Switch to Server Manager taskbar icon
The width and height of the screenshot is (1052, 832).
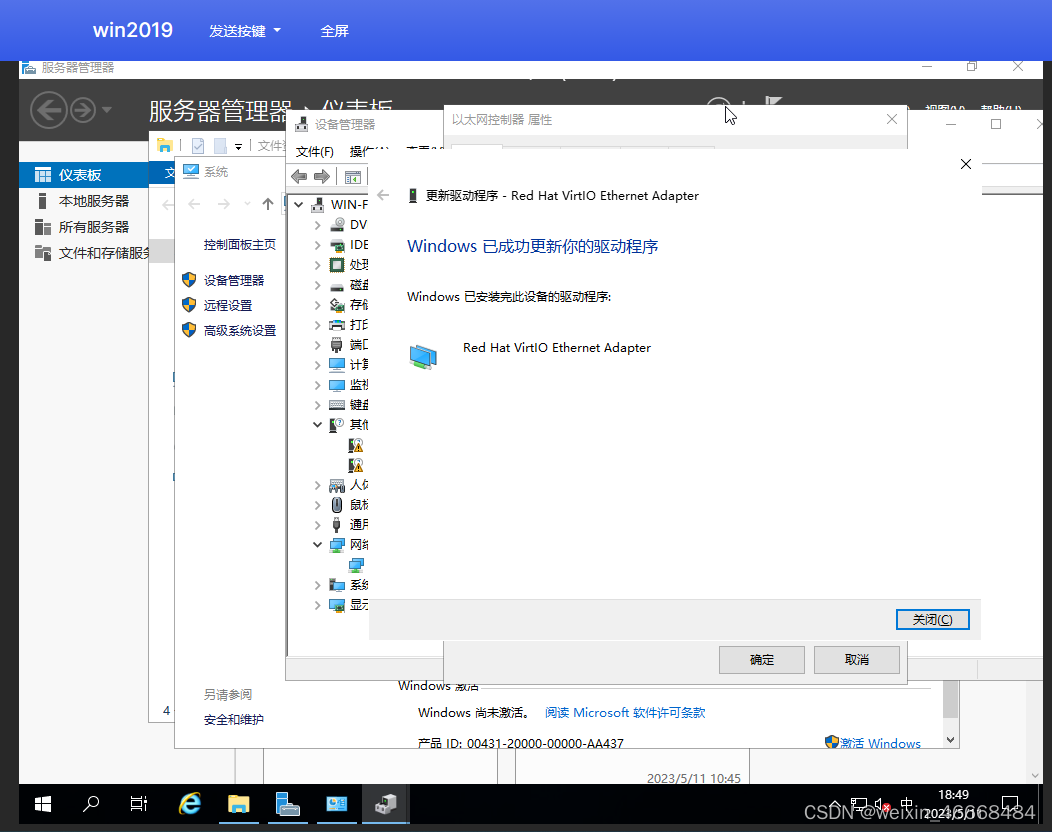pos(288,804)
